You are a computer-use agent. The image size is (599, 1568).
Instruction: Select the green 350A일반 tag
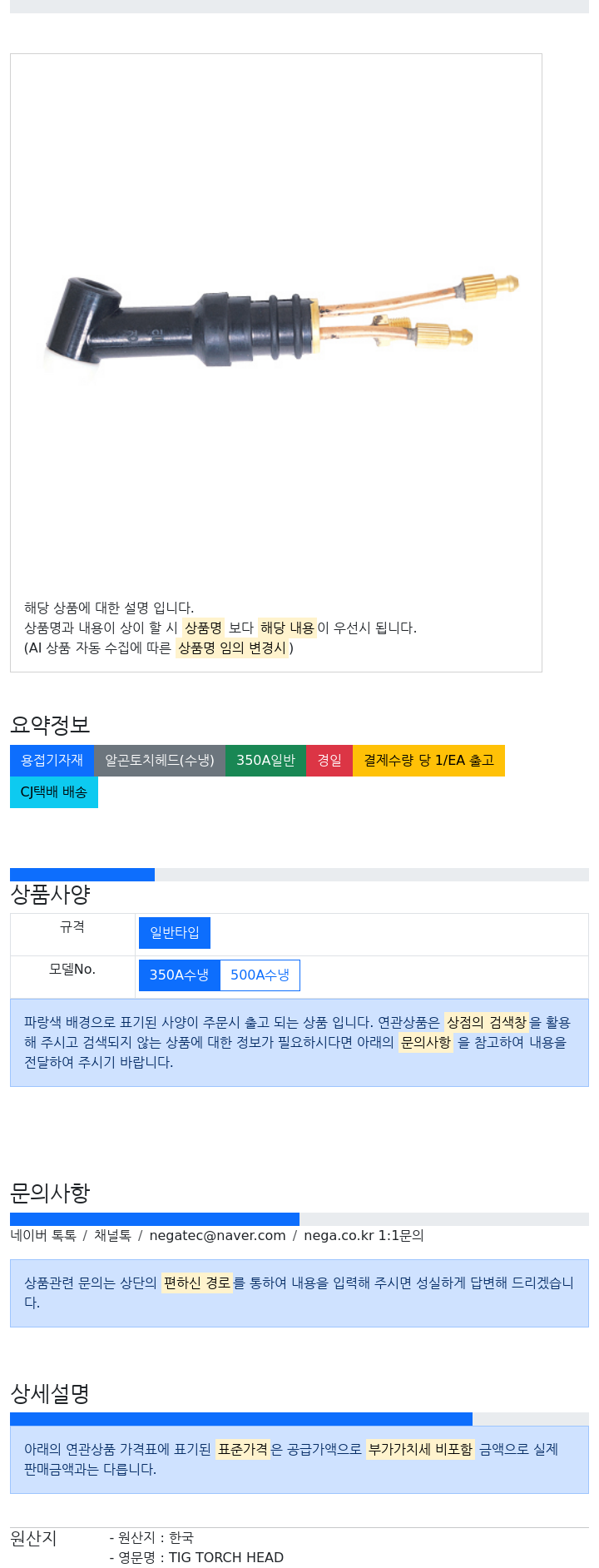pyautogui.click(x=265, y=761)
